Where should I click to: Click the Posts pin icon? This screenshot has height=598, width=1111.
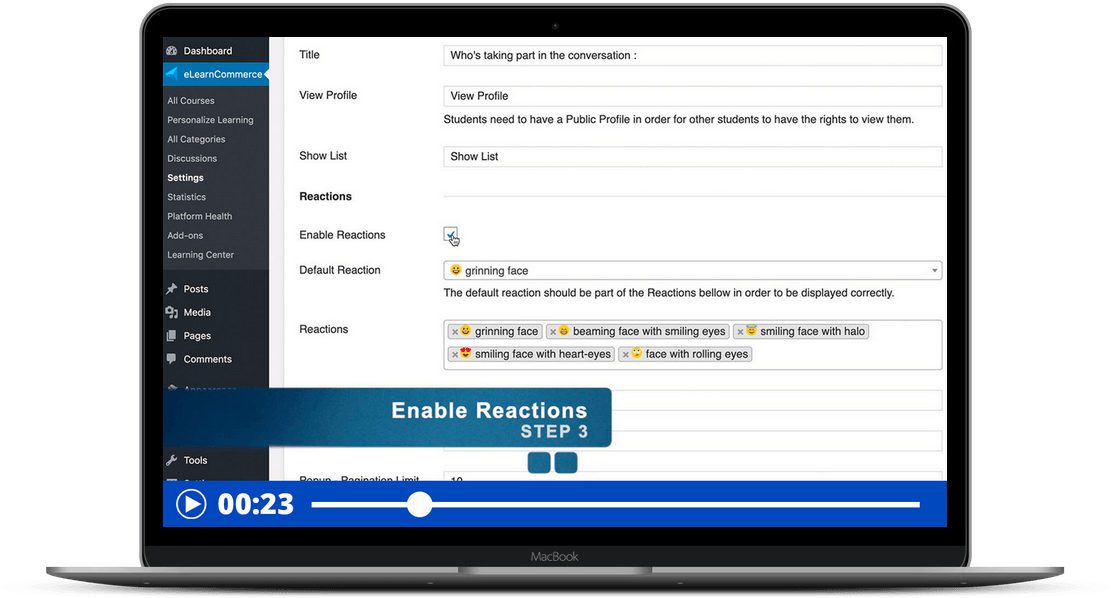pos(172,289)
